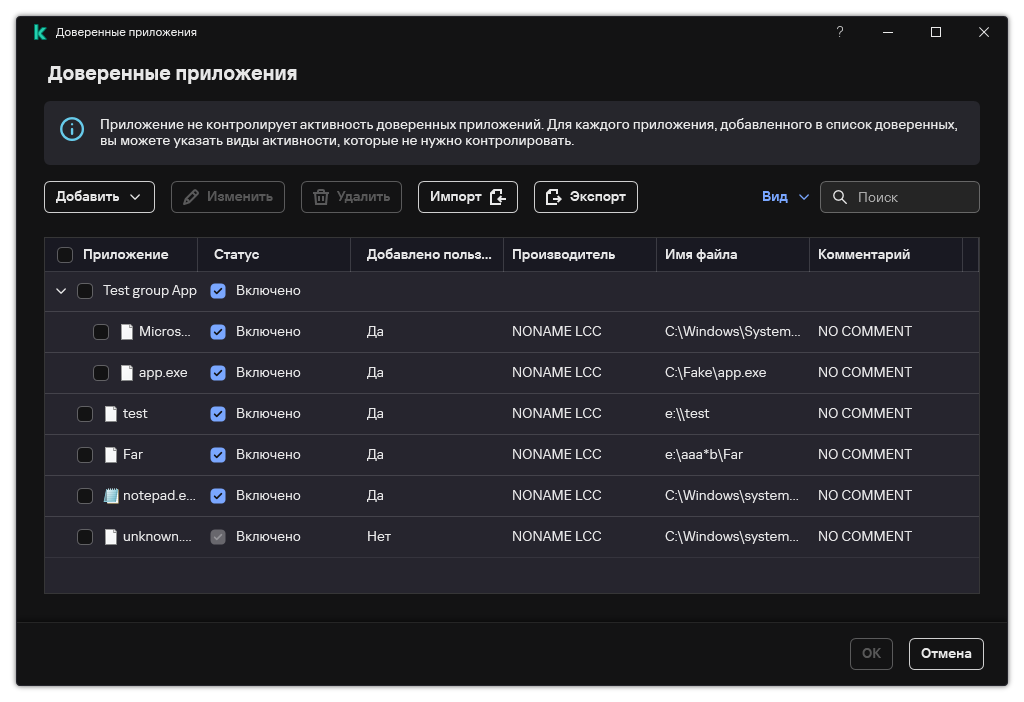Viewport: 1024px width, 702px height.
Task: Disable the Включено status checkbox for test
Action: click(218, 414)
